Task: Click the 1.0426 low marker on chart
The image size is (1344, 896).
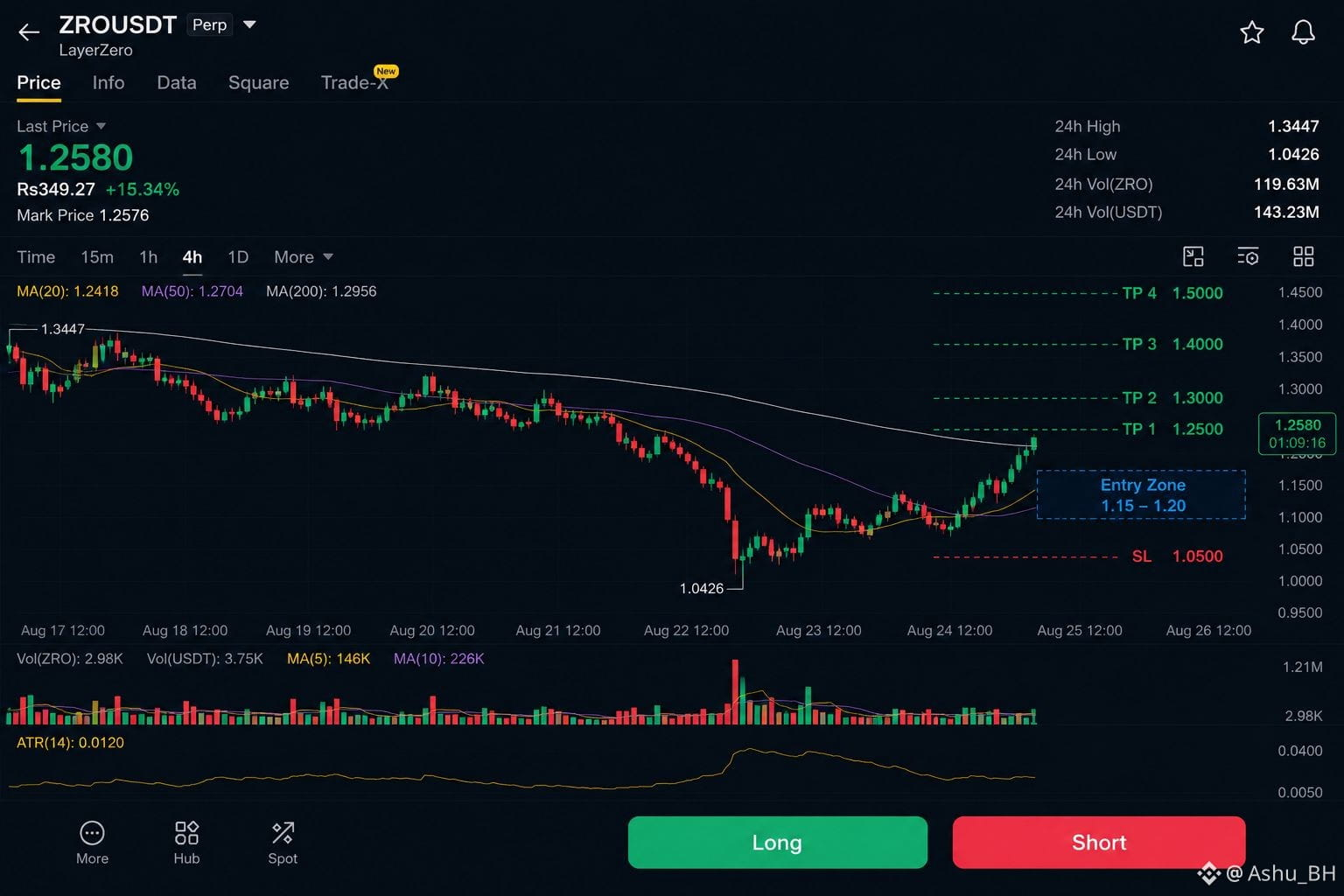Action: [x=702, y=589]
